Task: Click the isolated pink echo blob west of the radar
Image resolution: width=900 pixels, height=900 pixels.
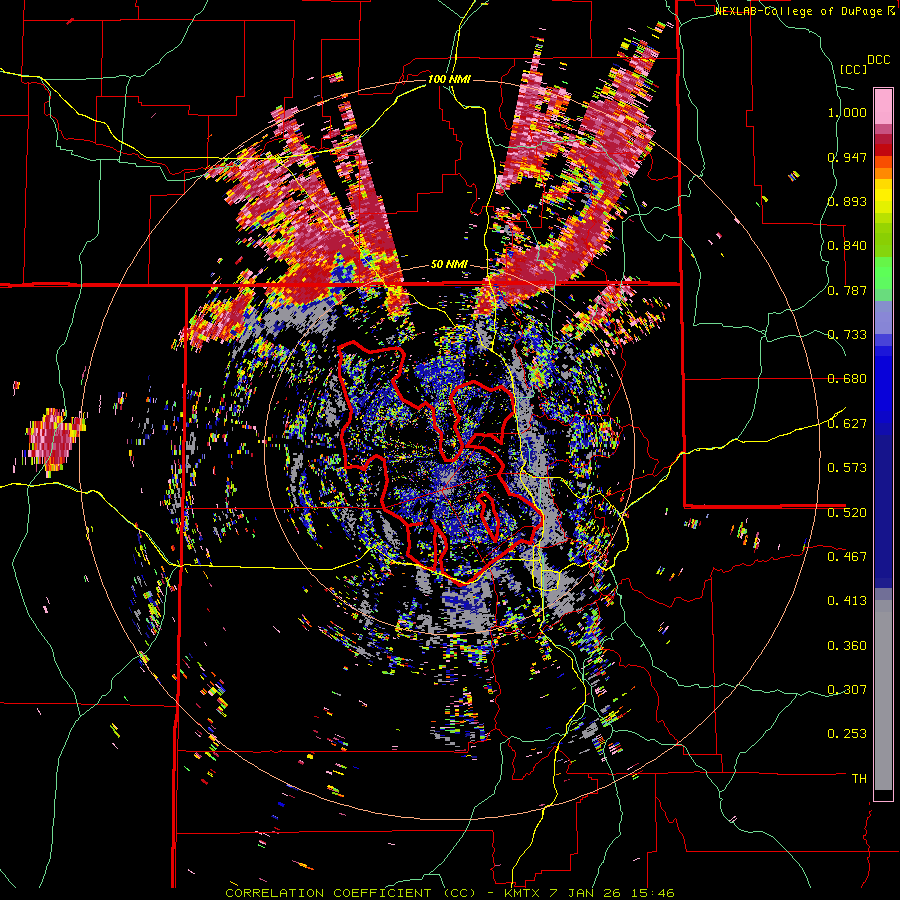Action: [53, 441]
